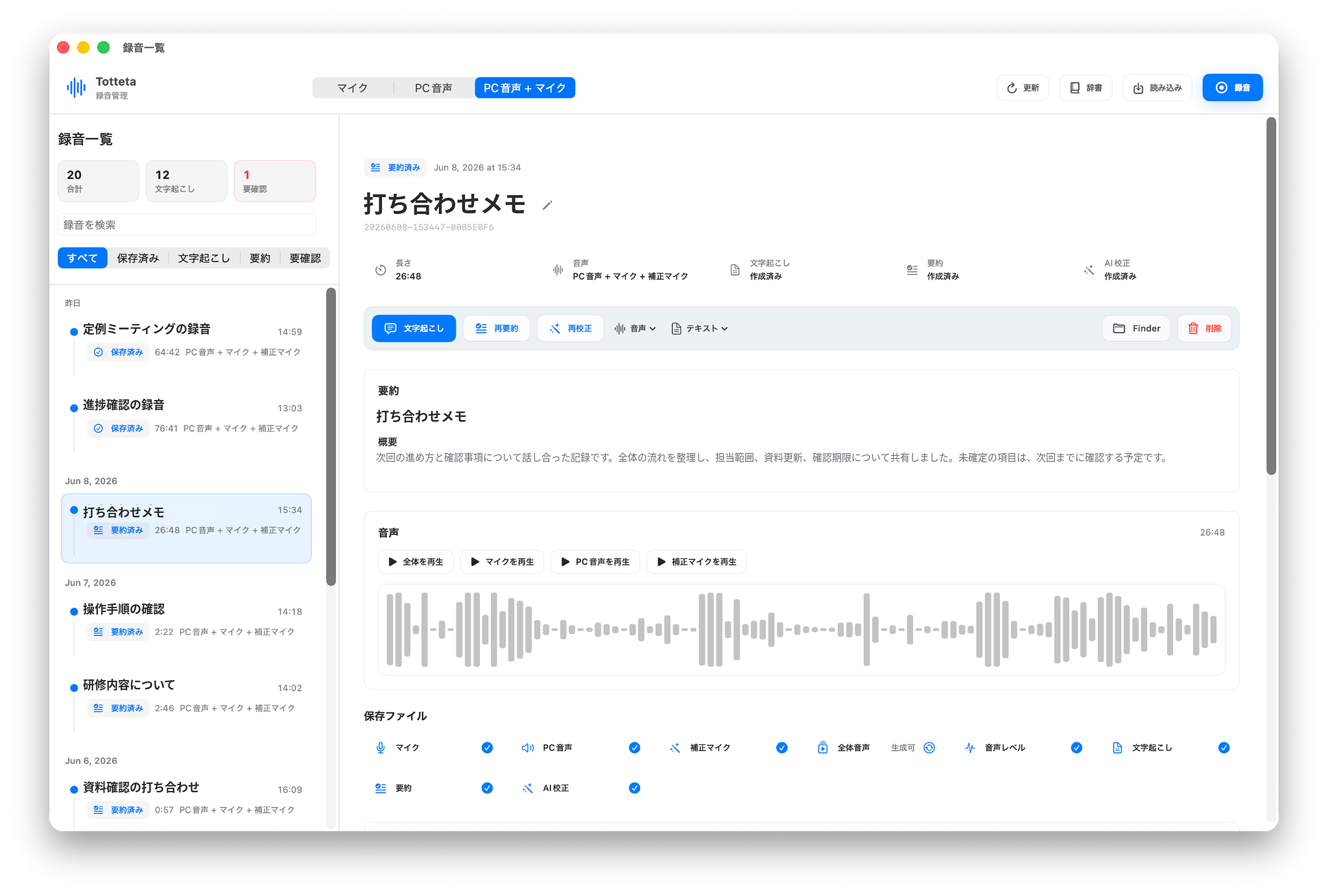Click the 音声レベル pulse icon

[x=970, y=748]
